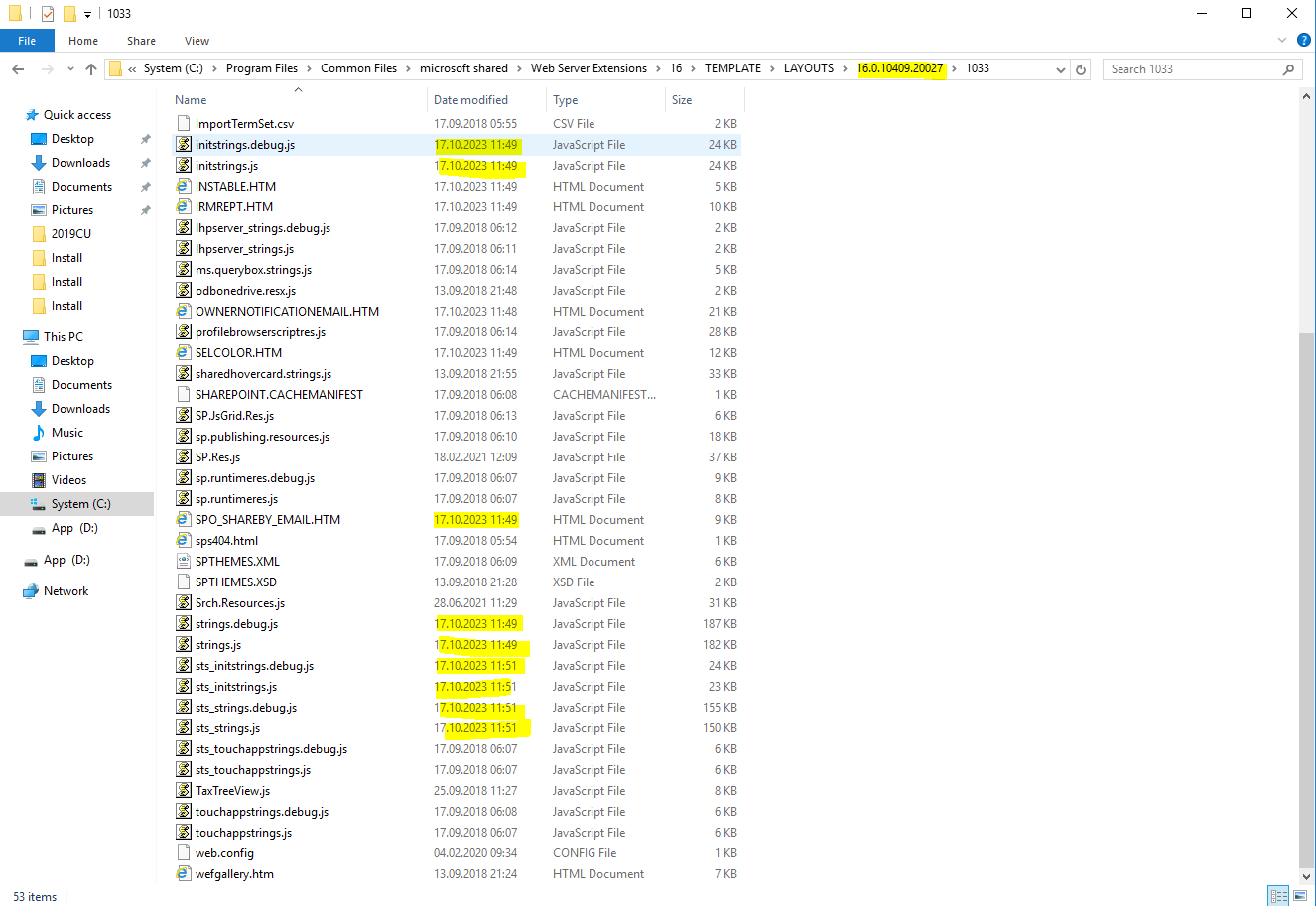This screenshot has height=906, width=1316.
Task: Select the file named SPTHEMES.XSD
Action: click(236, 582)
